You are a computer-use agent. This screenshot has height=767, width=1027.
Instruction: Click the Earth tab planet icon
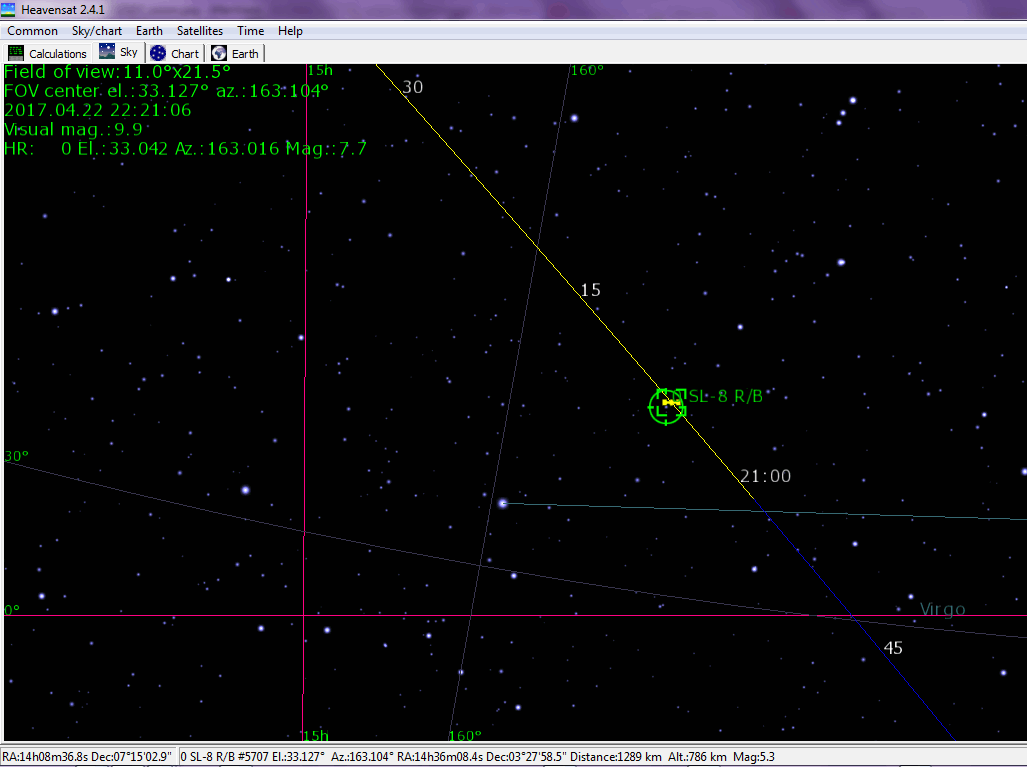219,53
